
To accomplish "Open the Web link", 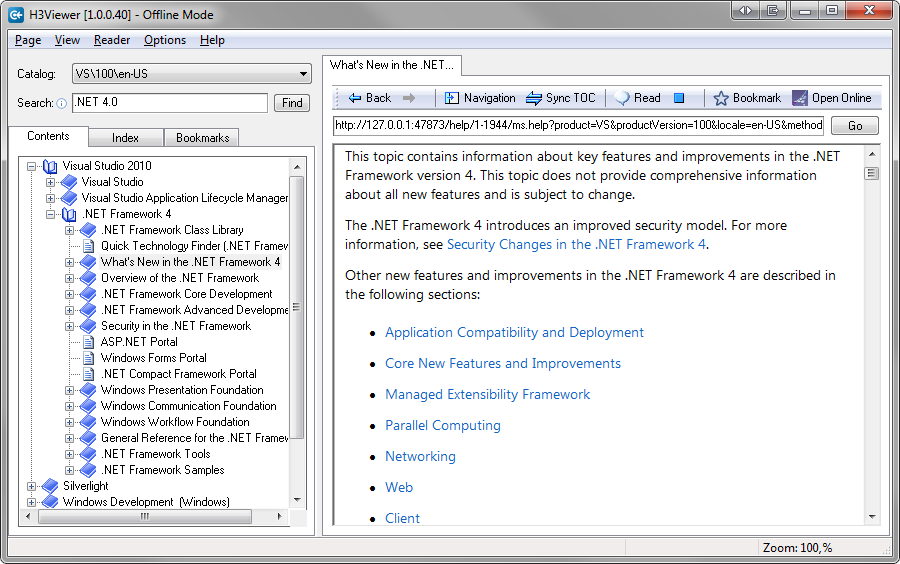I will pyautogui.click(x=399, y=488).
